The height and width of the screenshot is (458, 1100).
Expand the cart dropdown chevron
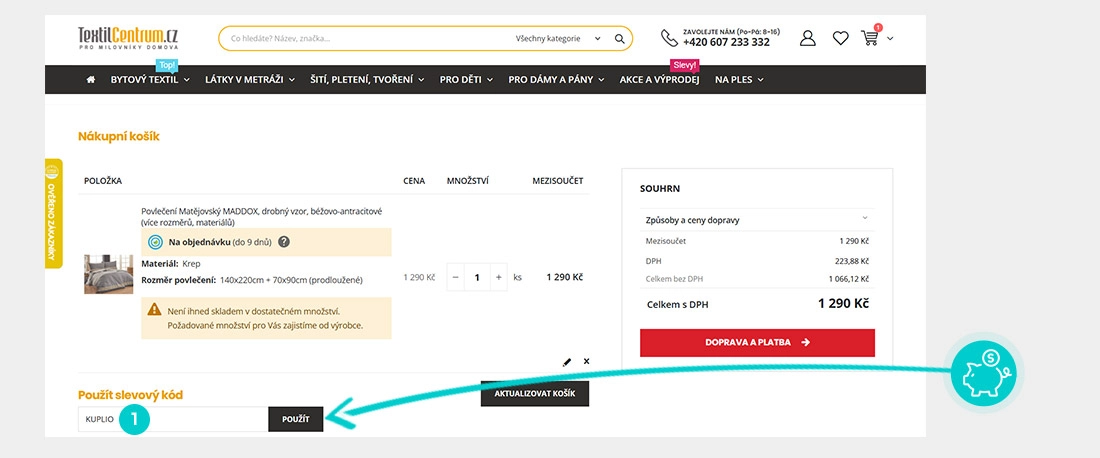click(x=890, y=39)
